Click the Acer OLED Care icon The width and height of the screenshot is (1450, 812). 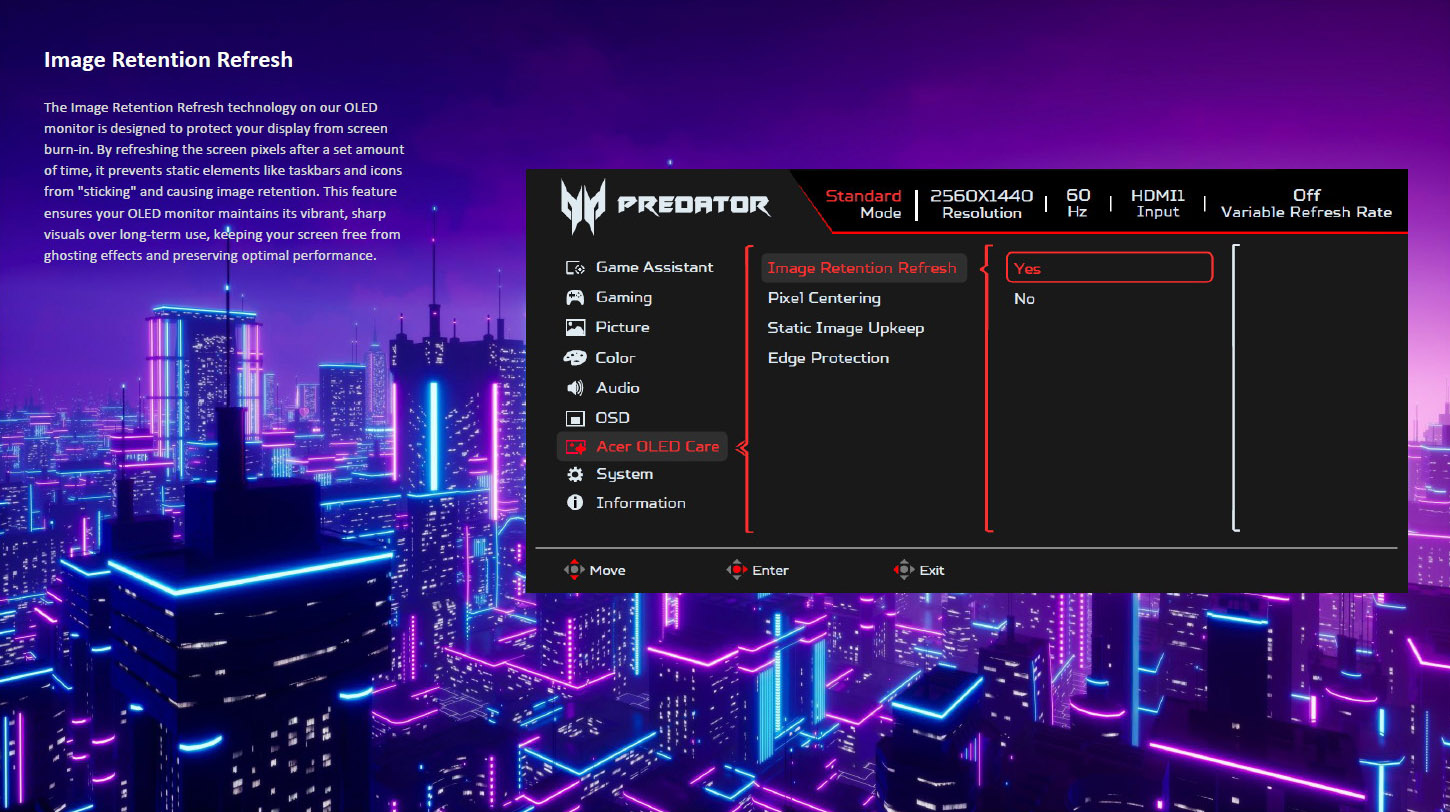(x=575, y=447)
